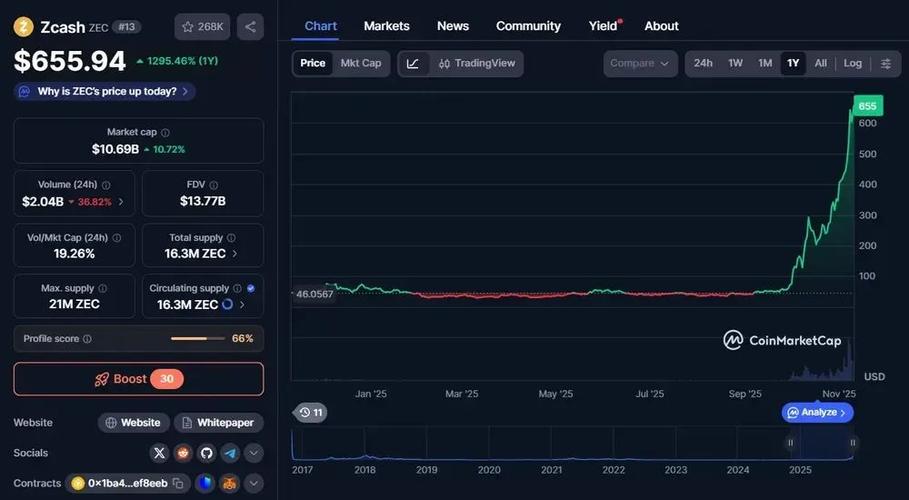Open the Whitepaper link
Screen dimensions: 909x500
[219, 423]
